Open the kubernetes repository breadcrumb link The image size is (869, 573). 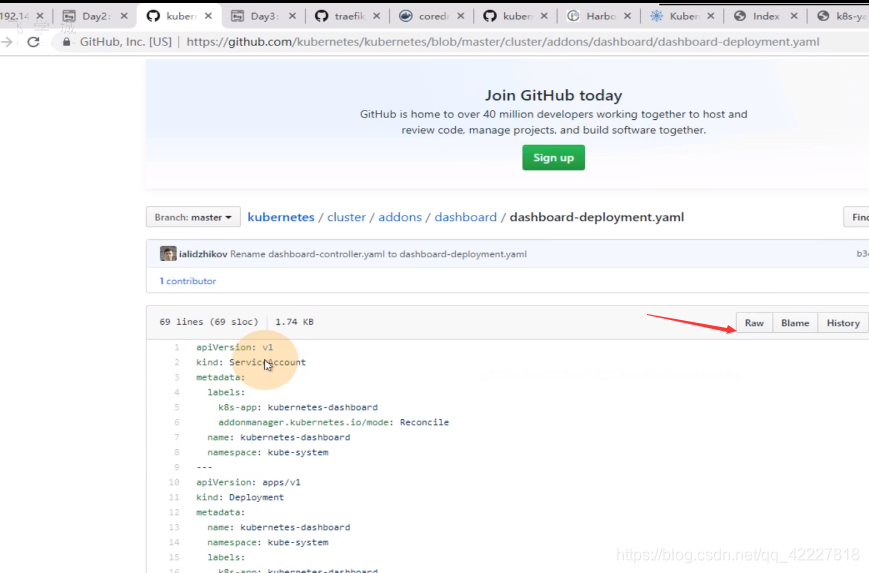click(281, 217)
